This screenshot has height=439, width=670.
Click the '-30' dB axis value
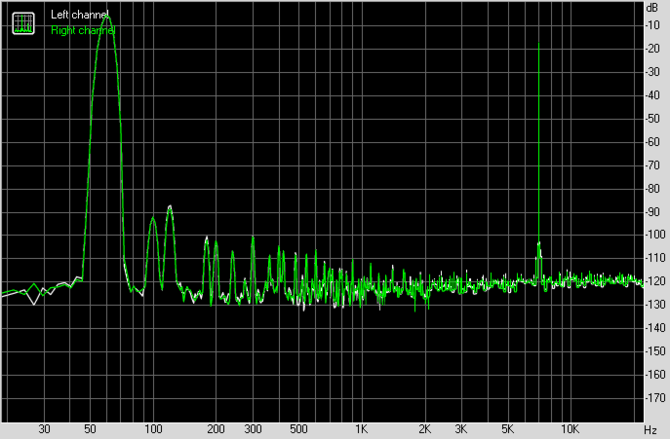(x=652, y=72)
